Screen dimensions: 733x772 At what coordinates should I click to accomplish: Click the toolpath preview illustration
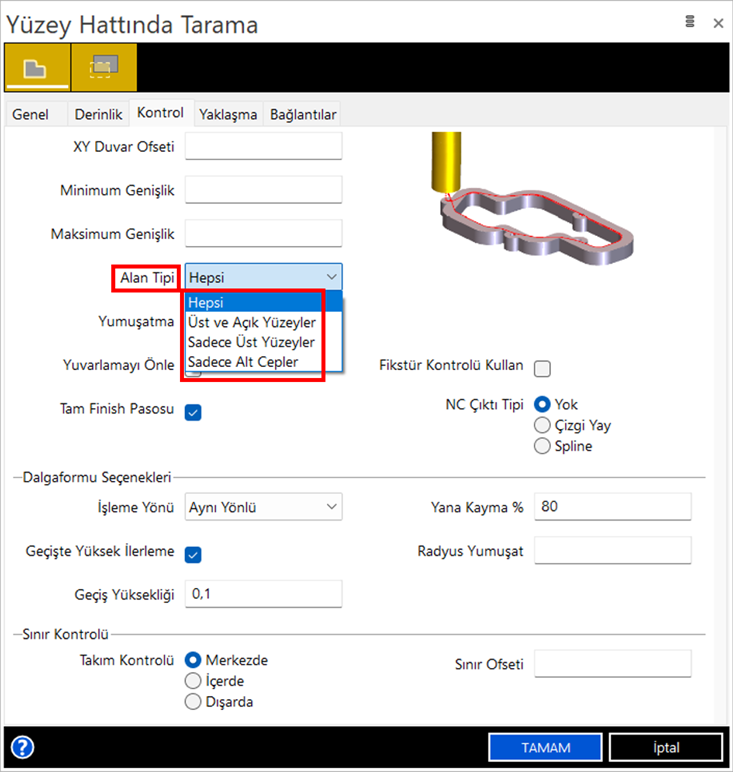pyautogui.click(x=533, y=198)
